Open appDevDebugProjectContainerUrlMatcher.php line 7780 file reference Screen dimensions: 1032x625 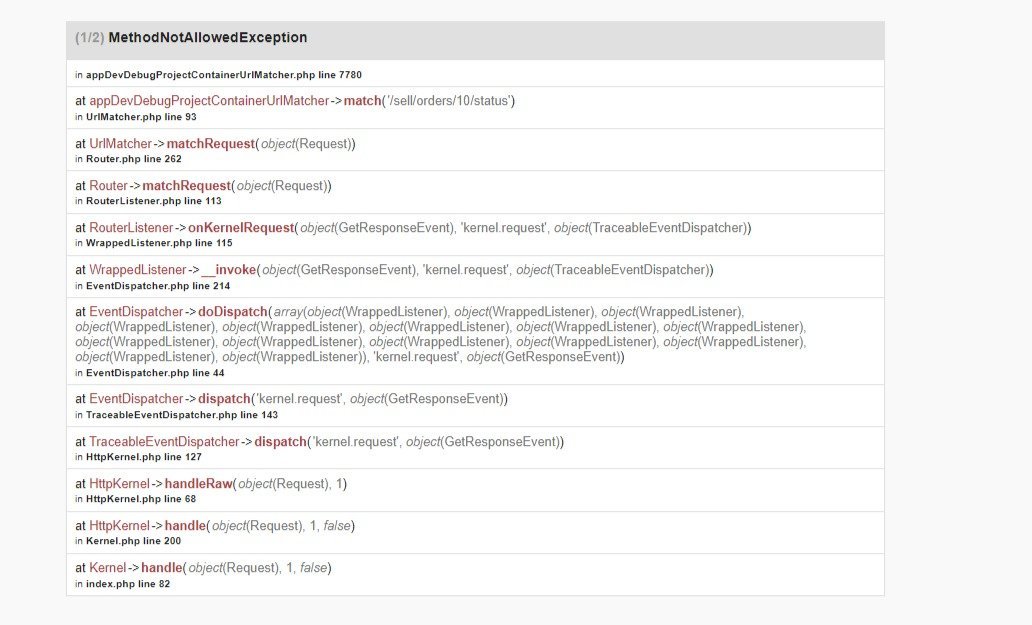pos(224,75)
